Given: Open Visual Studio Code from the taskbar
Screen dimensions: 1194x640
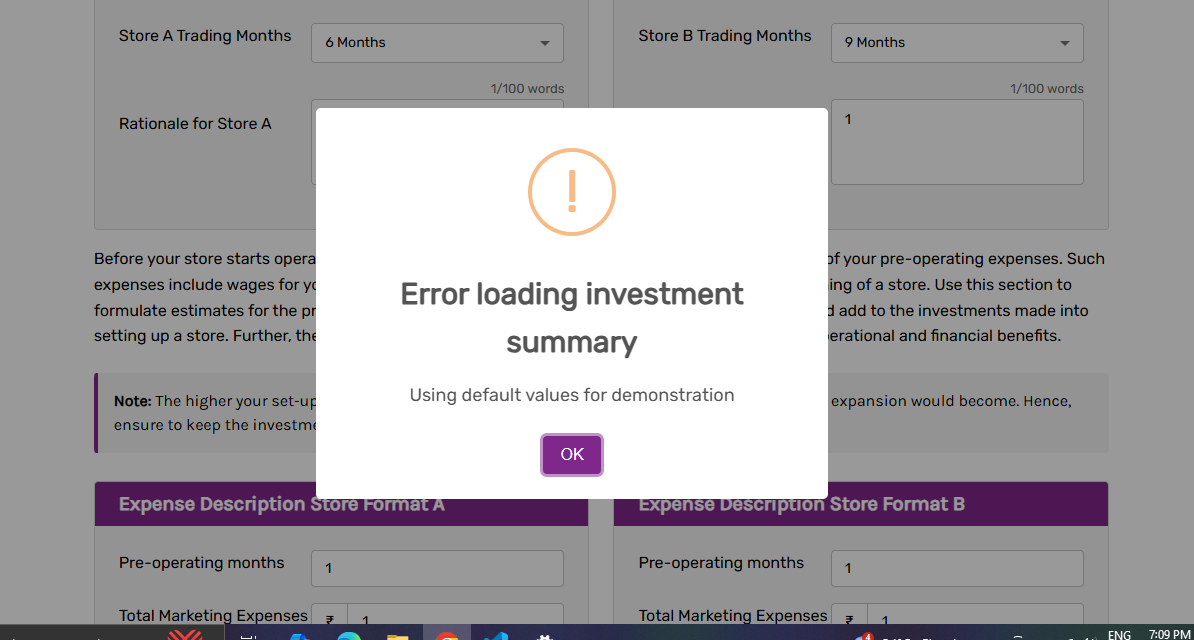Looking at the screenshot, I should (x=496, y=635).
